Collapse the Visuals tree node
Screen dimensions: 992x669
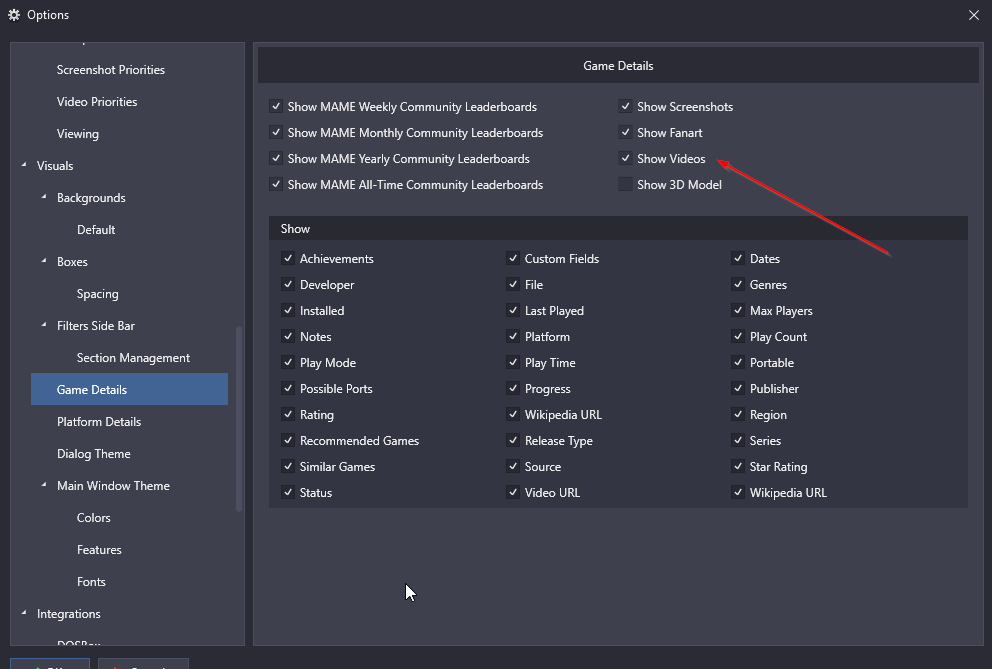point(24,166)
